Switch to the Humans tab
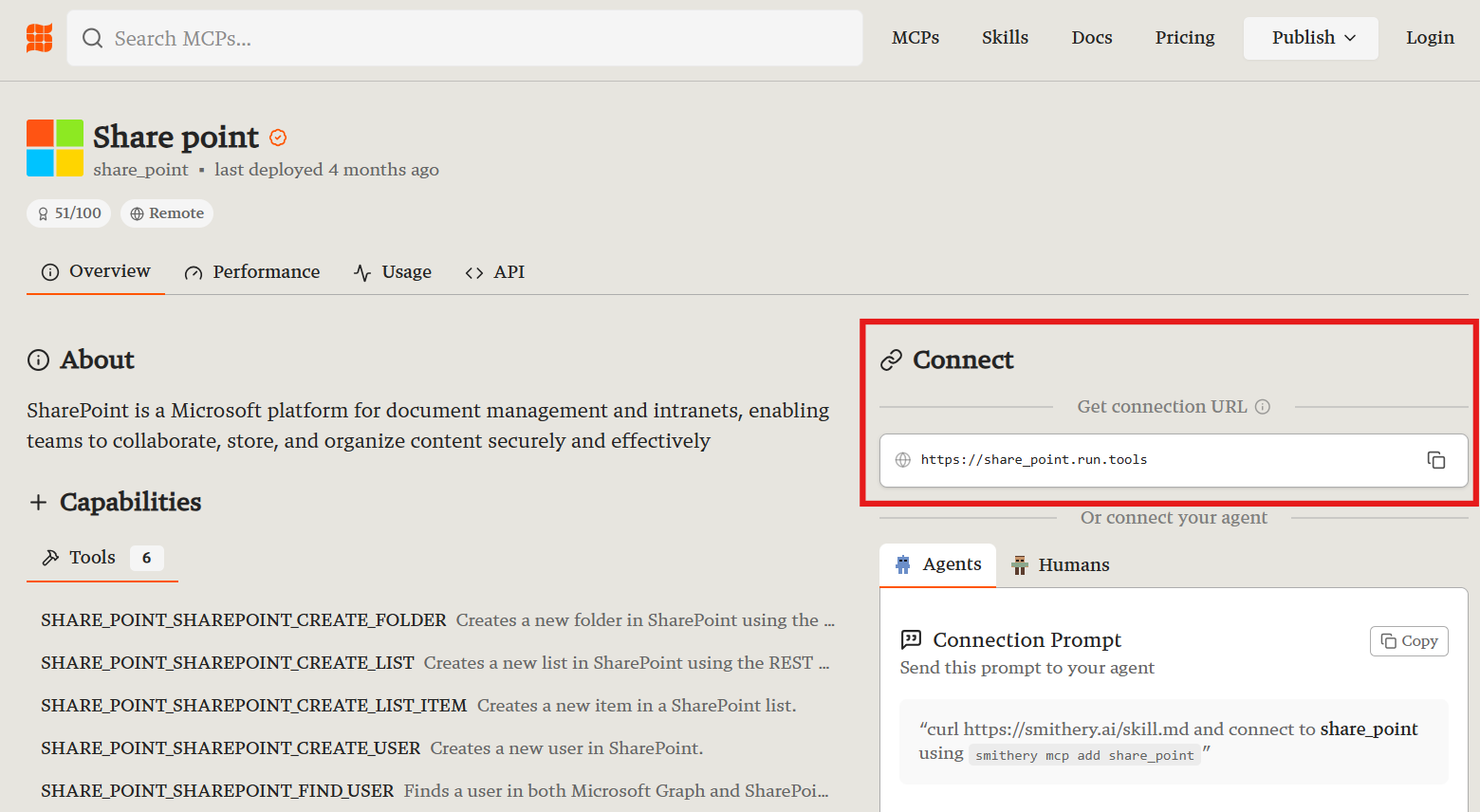The width and height of the screenshot is (1480, 812). point(1061,565)
